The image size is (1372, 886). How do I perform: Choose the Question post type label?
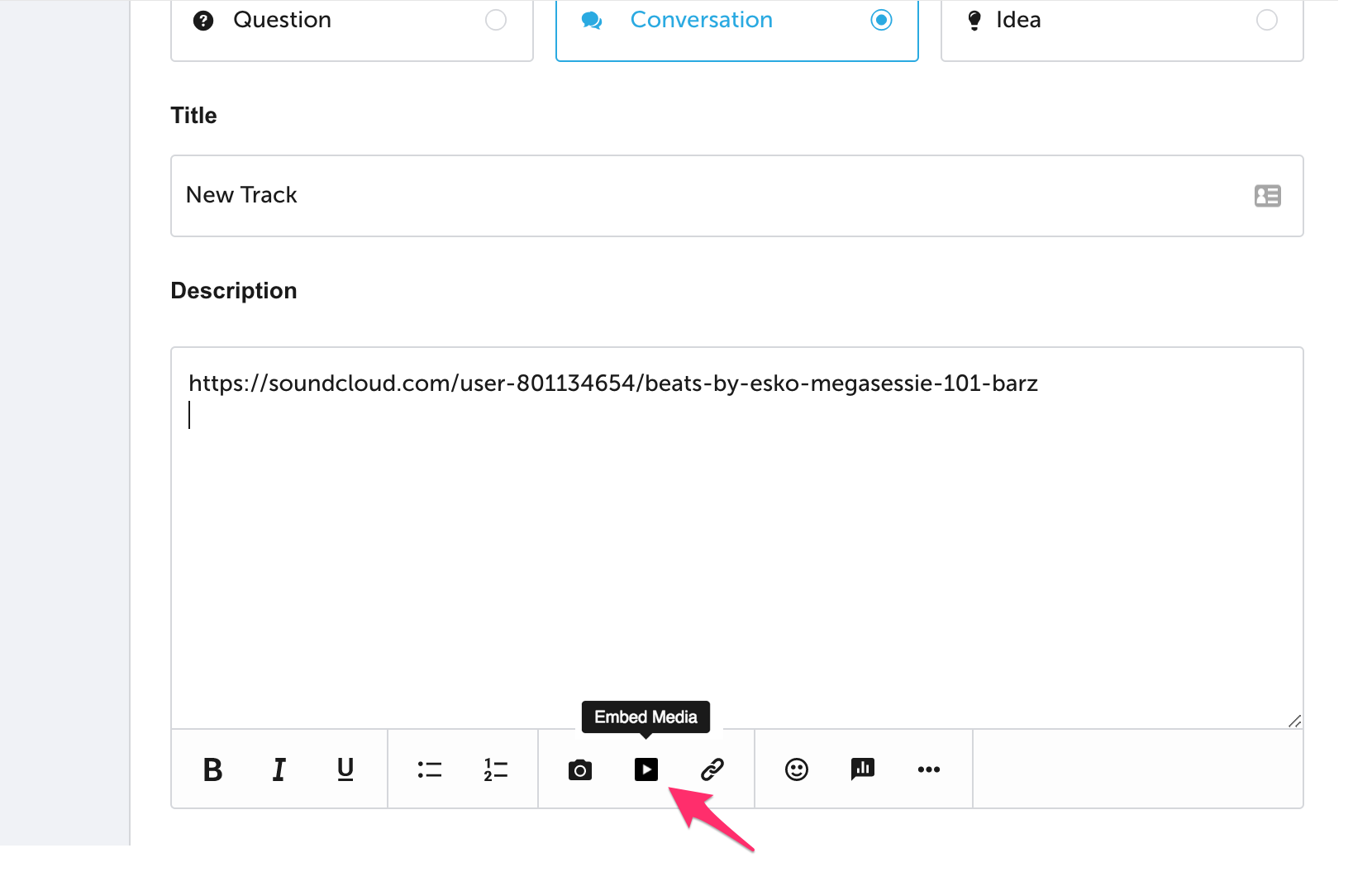coord(283,20)
